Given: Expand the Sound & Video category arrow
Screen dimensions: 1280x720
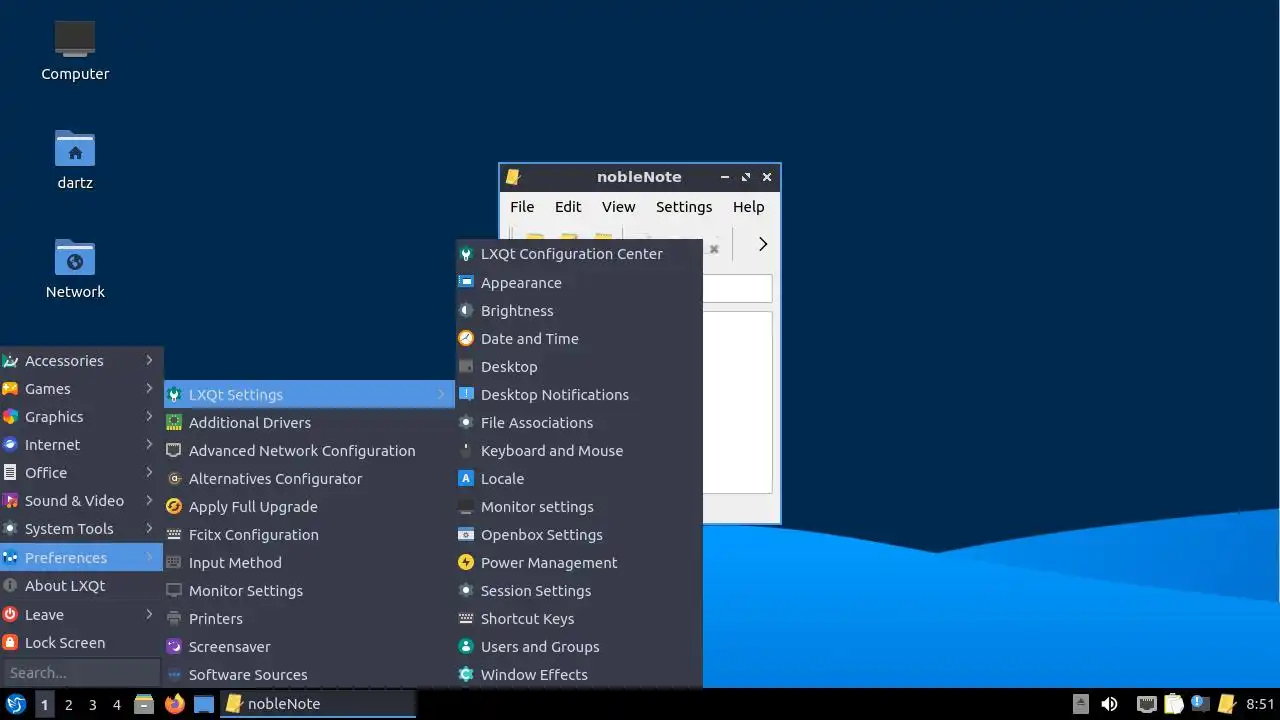Looking at the screenshot, I should coord(149,500).
